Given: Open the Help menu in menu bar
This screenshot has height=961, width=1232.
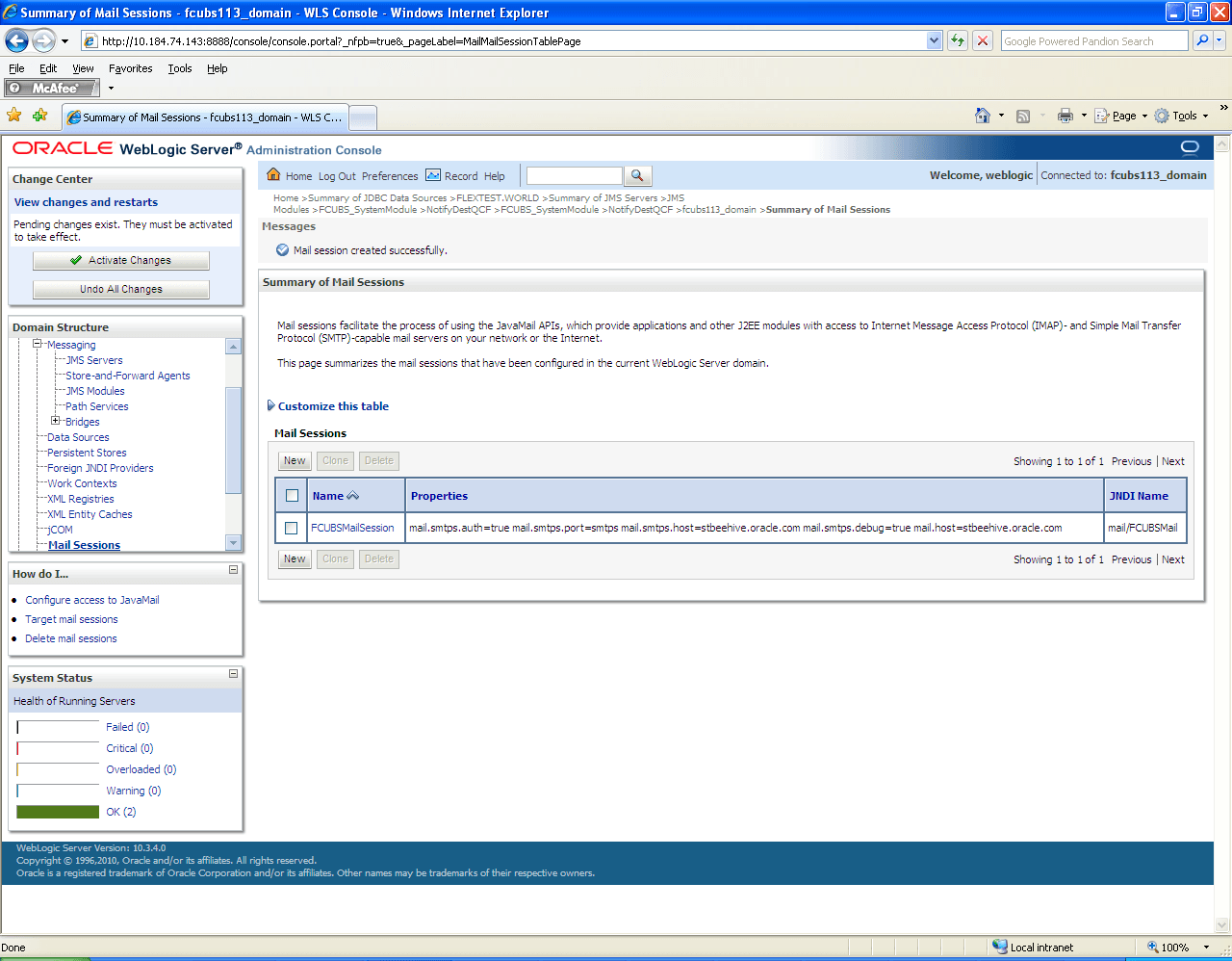Looking at the screenshot, I should click(x=218, y=68).
